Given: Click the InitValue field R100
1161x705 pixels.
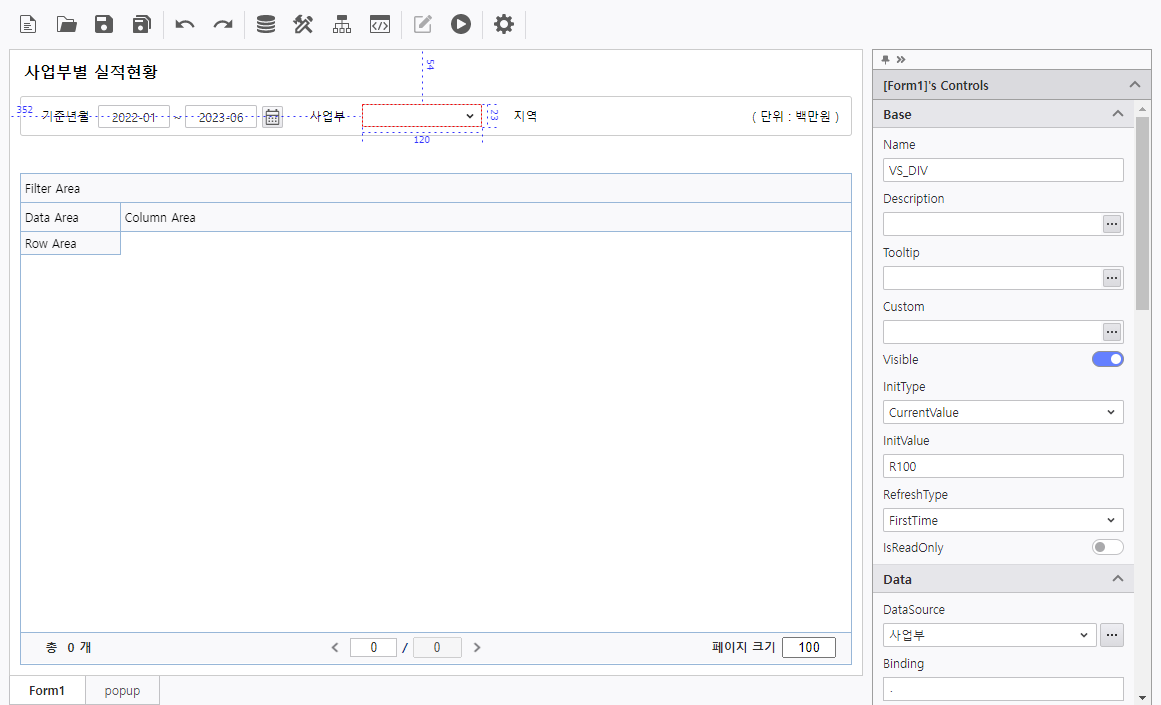Looking at the screenshot, I should pos(1003,467).
